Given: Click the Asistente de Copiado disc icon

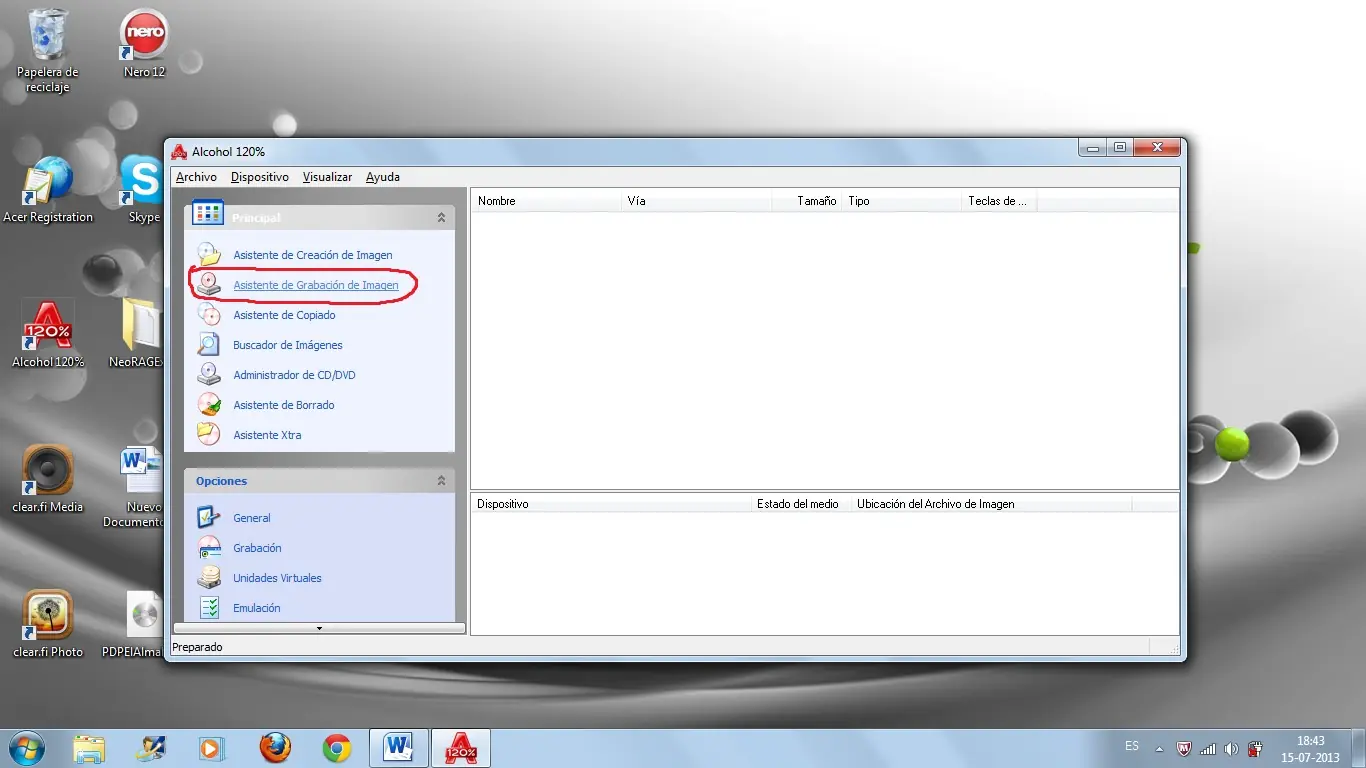Looking at the screenshot, I should [208, 314].
